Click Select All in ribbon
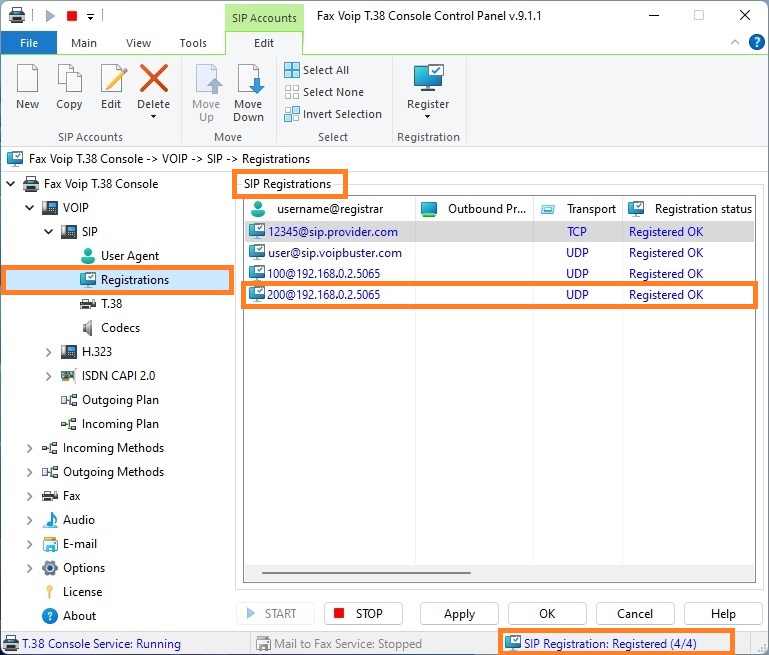 click(317, 70)
